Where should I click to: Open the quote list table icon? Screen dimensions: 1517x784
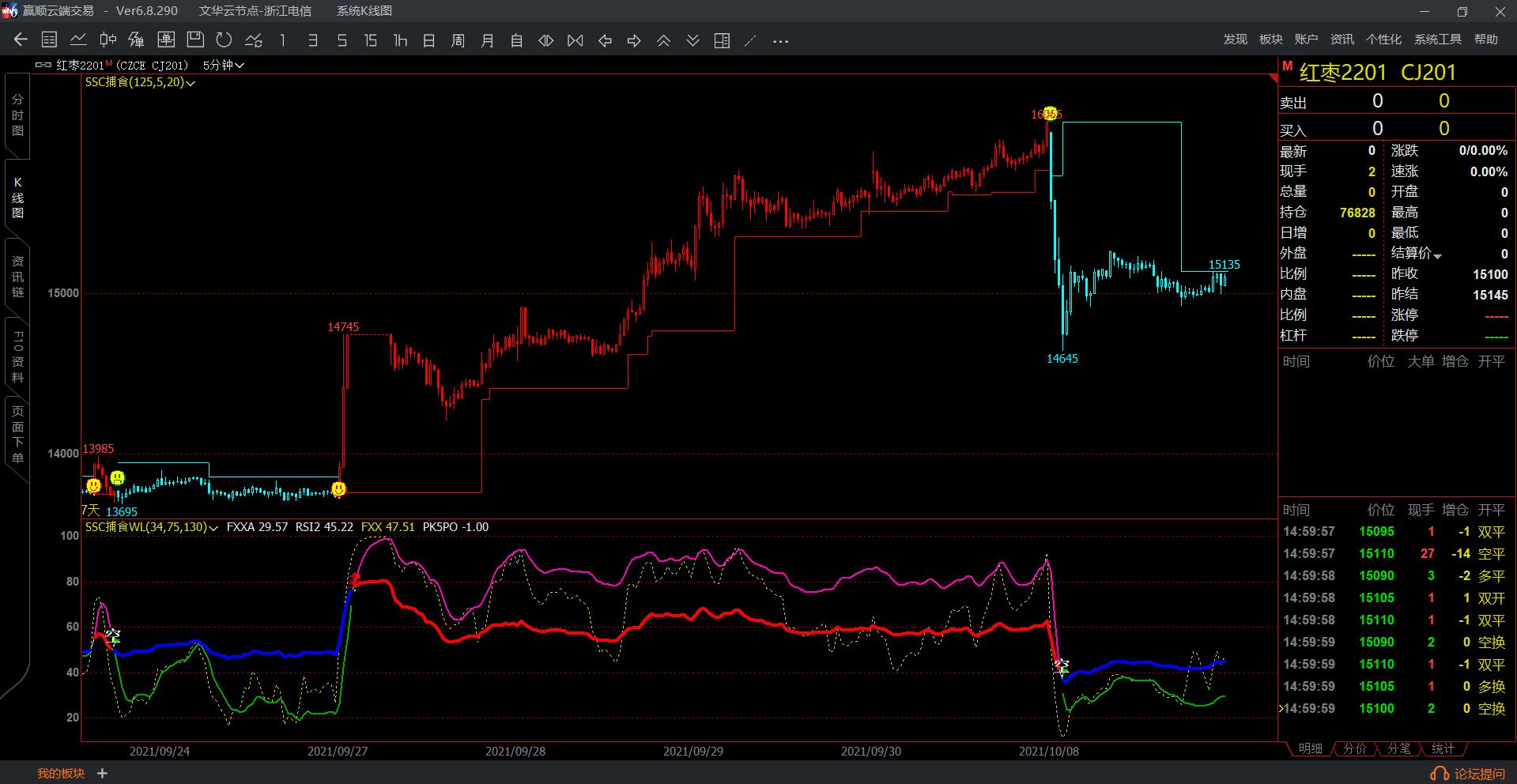click(x=49, y=40)
